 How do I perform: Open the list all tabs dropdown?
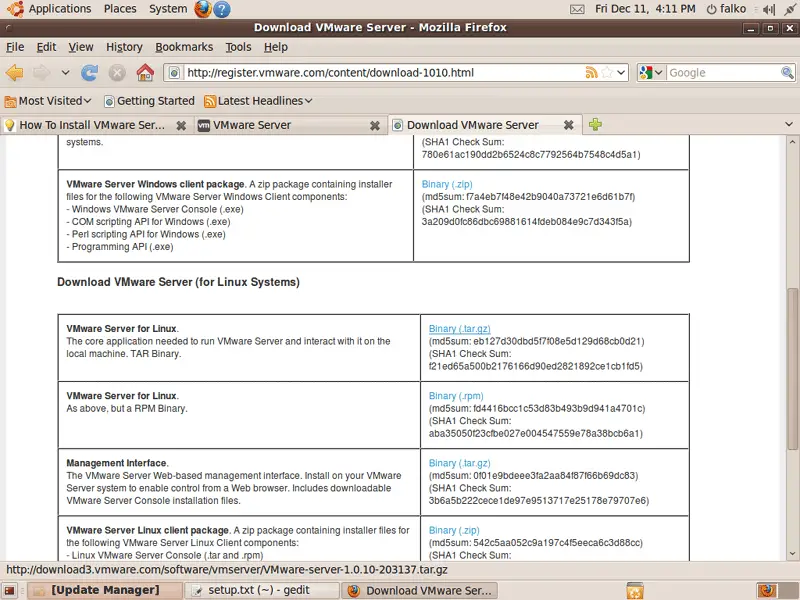[x=789, y=124]
